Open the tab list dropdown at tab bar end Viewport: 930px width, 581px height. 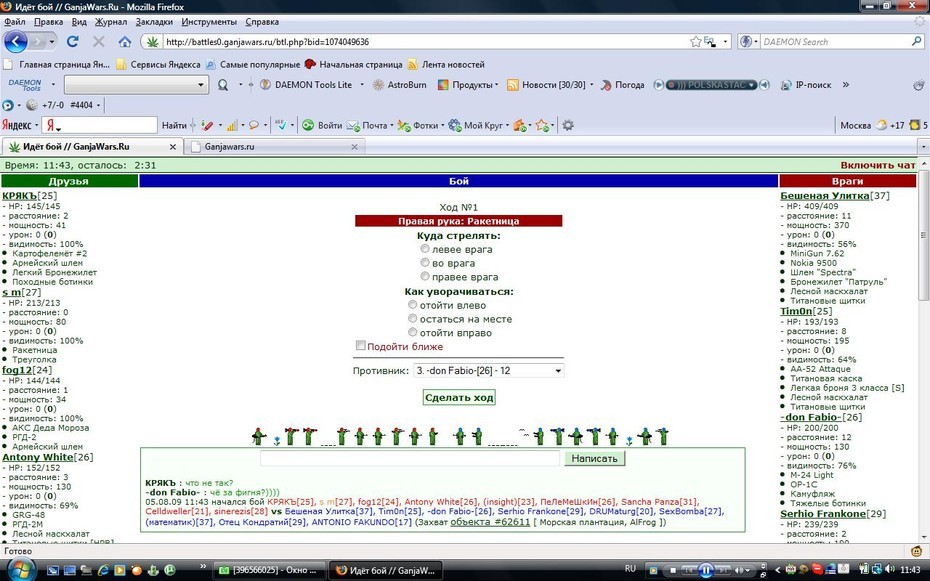click(923, 146)
